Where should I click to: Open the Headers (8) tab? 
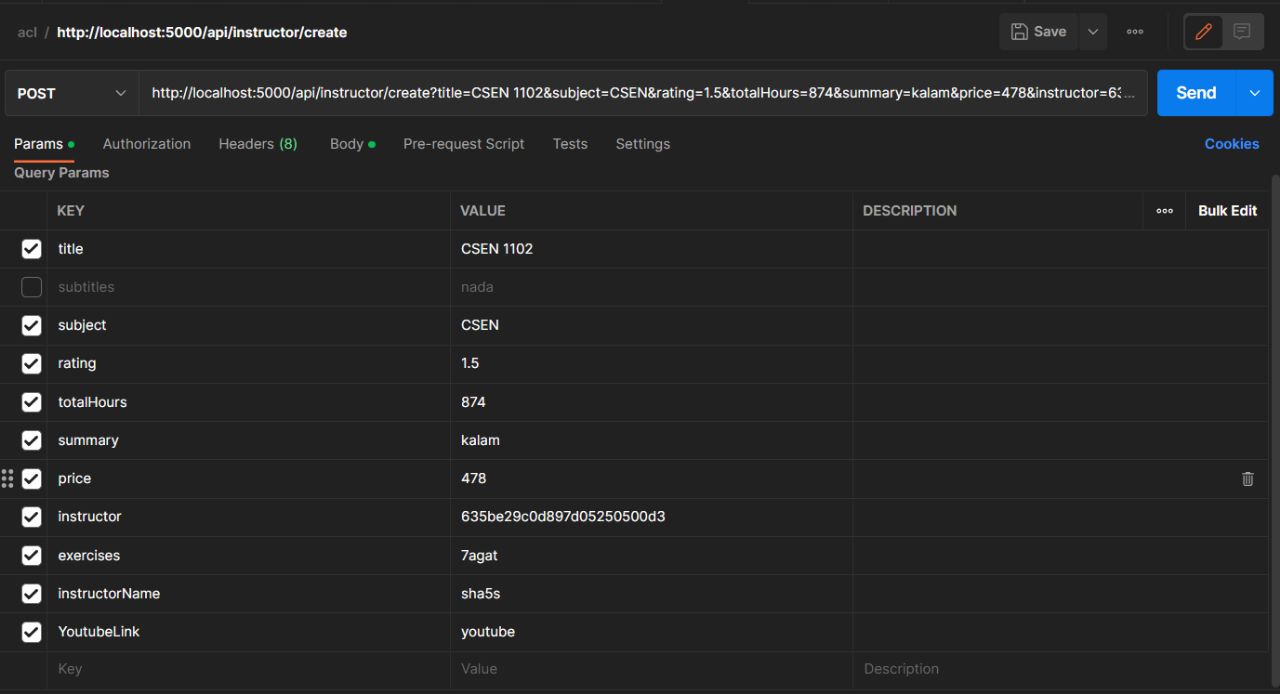[257, 144]
